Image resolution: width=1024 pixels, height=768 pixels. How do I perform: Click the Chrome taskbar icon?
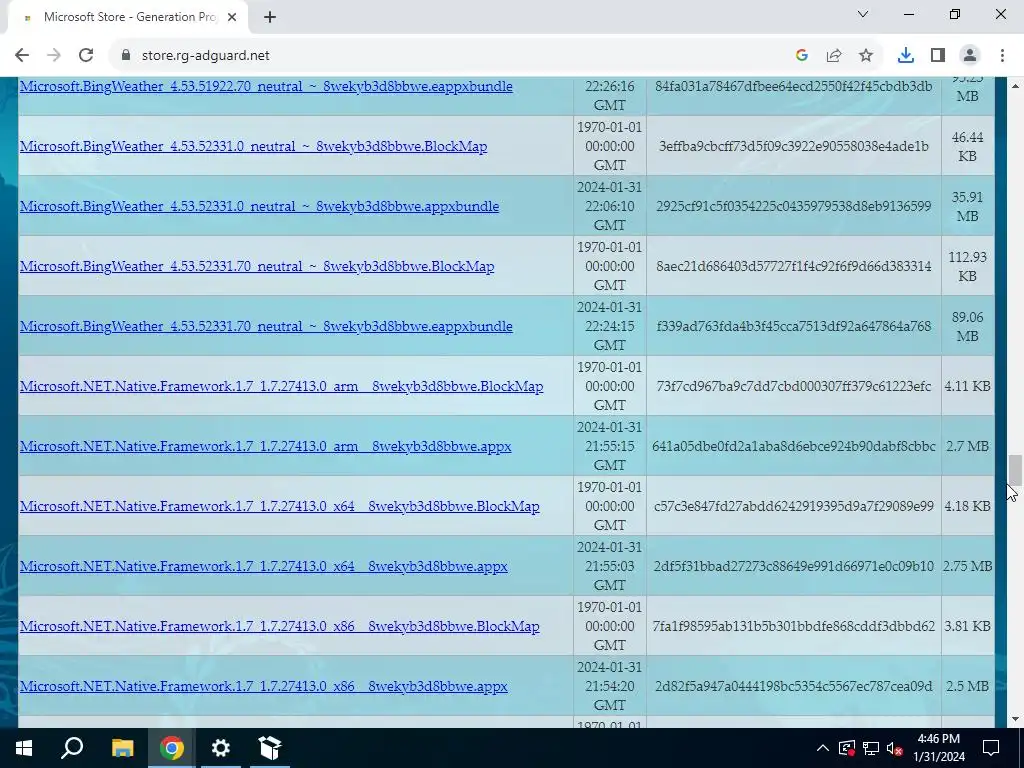point(172,748)
